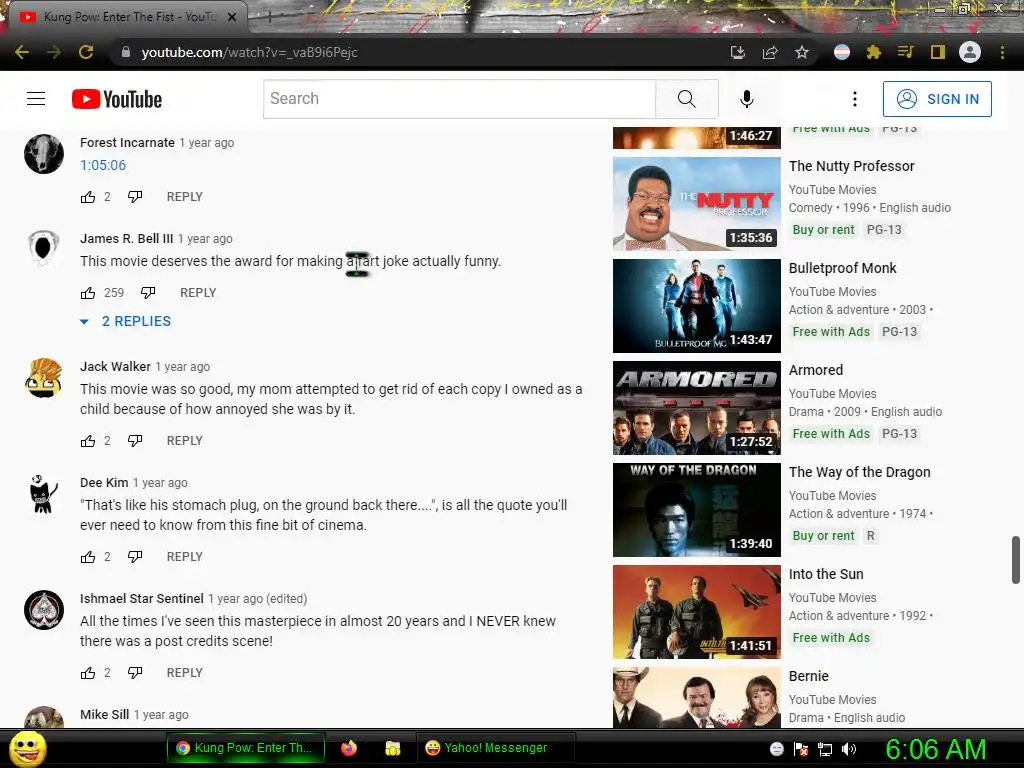Focus the YouTube Search field
1024x768 pixels.
coord(460,99)
